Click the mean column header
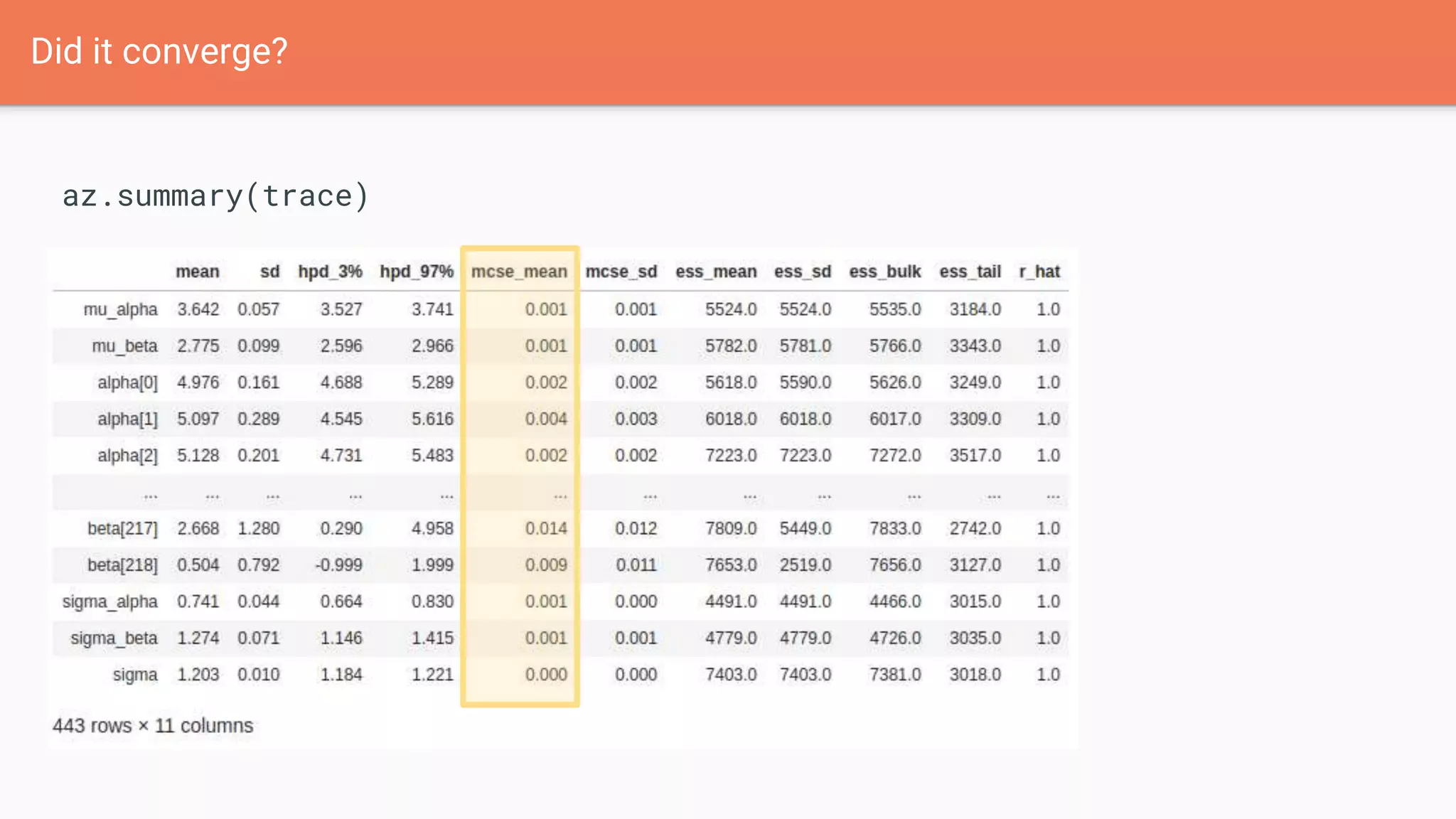 point(198,271)
